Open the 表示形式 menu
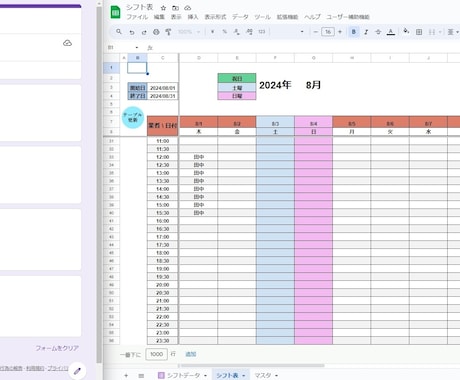Screen dimensions: 460x380 coord(215,17)
